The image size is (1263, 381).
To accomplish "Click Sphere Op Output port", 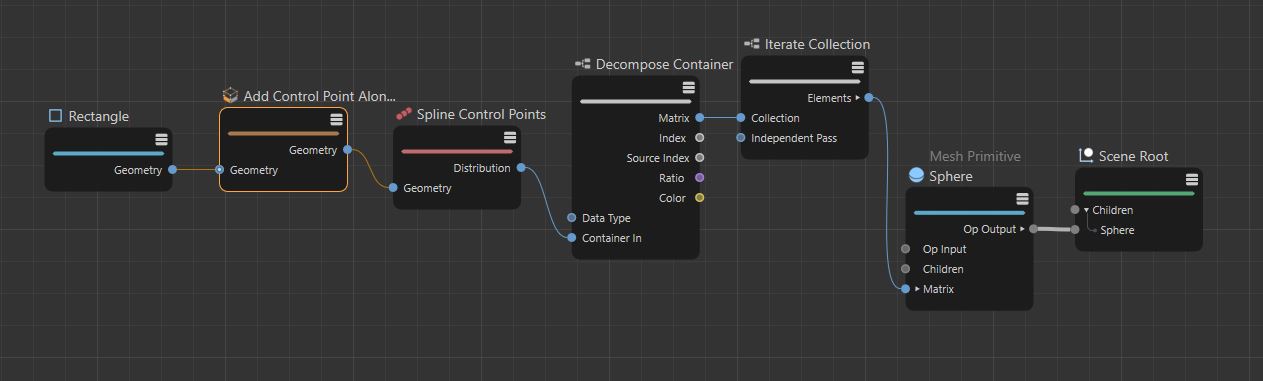I will click(1033, 229).
